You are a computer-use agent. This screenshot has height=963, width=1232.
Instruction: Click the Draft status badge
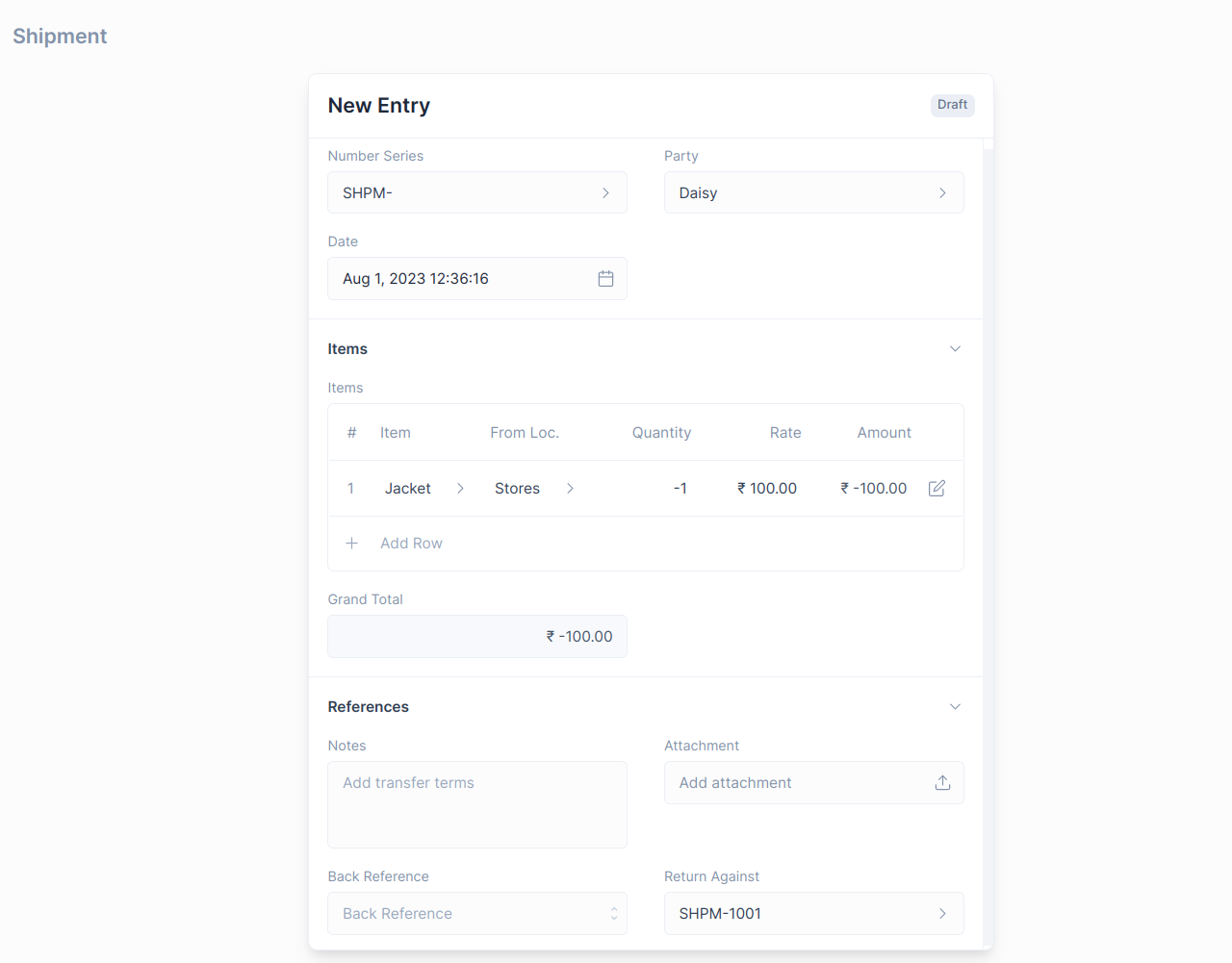[952, 105]
